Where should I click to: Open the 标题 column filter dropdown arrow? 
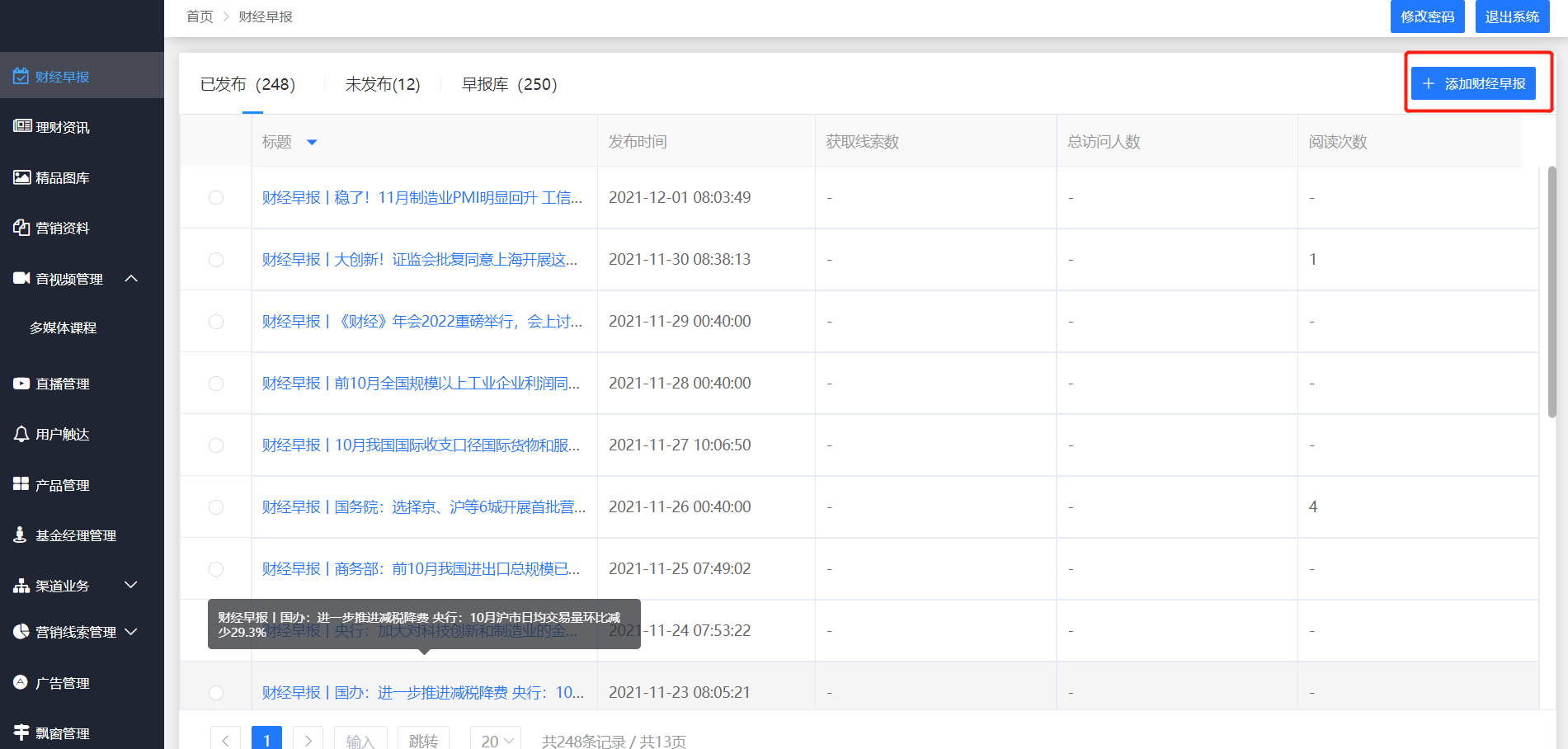[312, 142]
